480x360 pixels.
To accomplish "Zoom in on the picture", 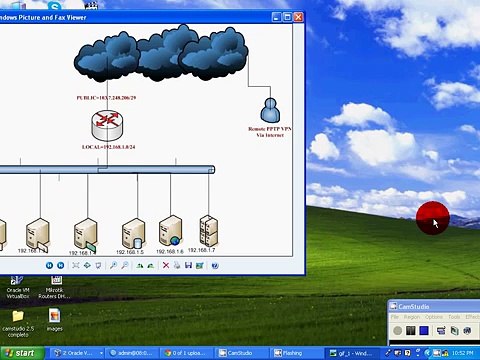I will (x=113, y=265).
